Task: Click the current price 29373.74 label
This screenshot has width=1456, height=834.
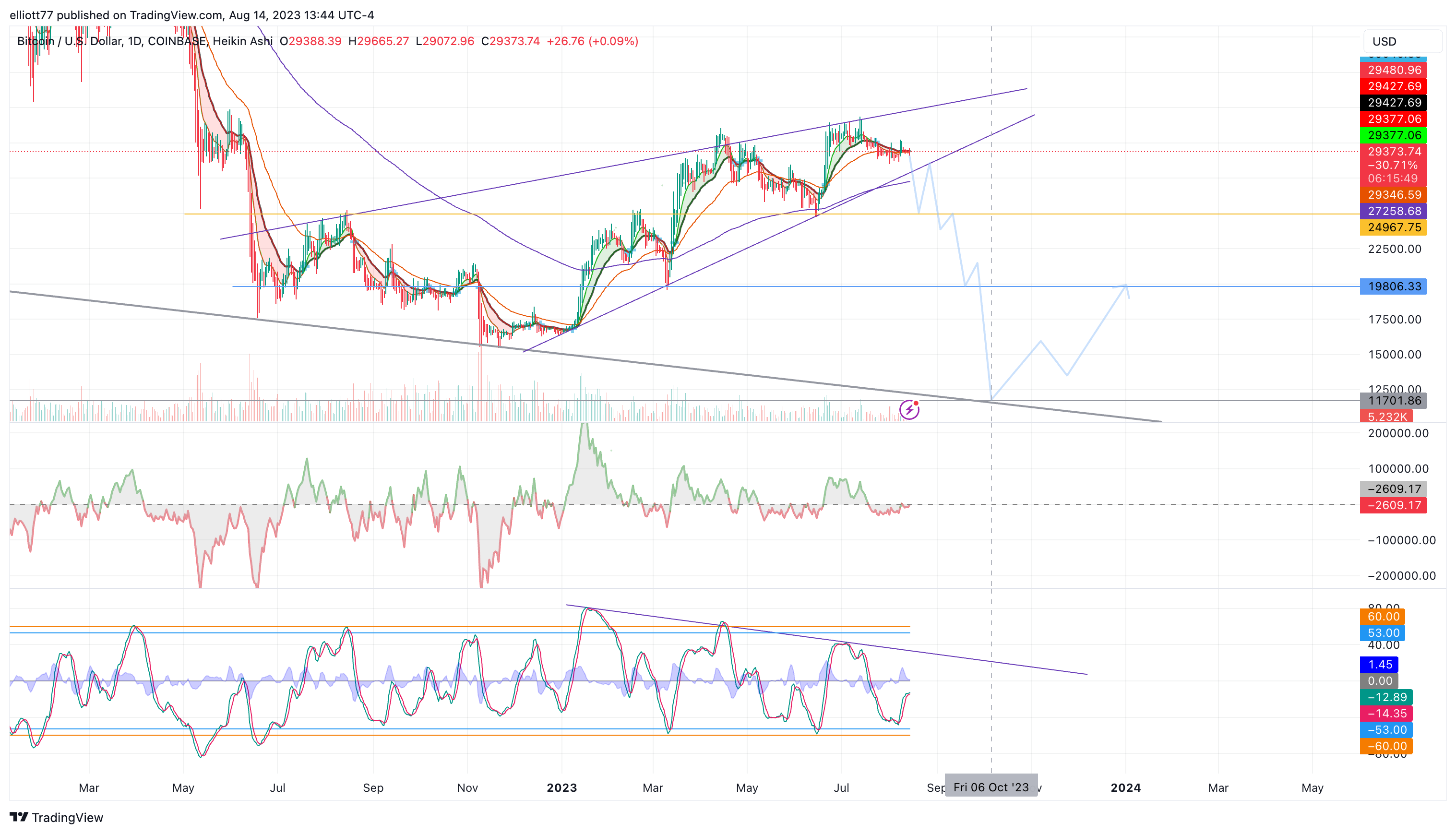Action: click(x=1393, y=151)
